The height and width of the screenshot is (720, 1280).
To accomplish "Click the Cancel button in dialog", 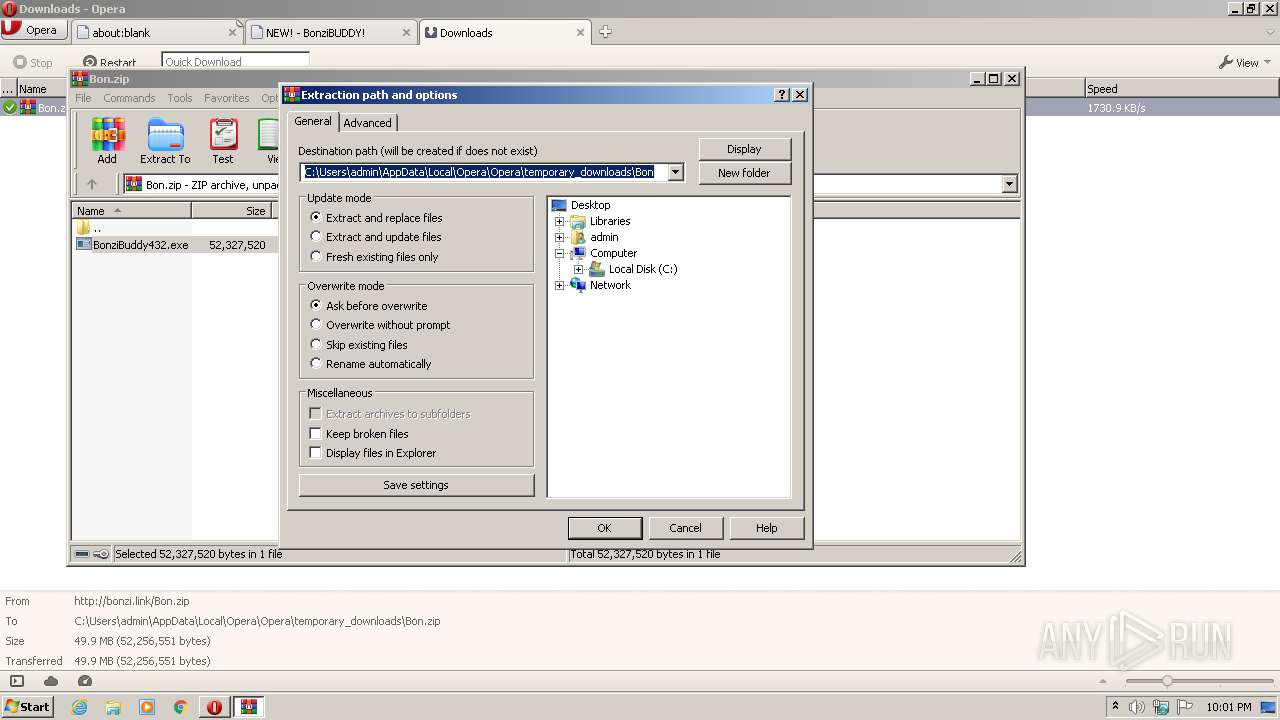I will 685,528.
